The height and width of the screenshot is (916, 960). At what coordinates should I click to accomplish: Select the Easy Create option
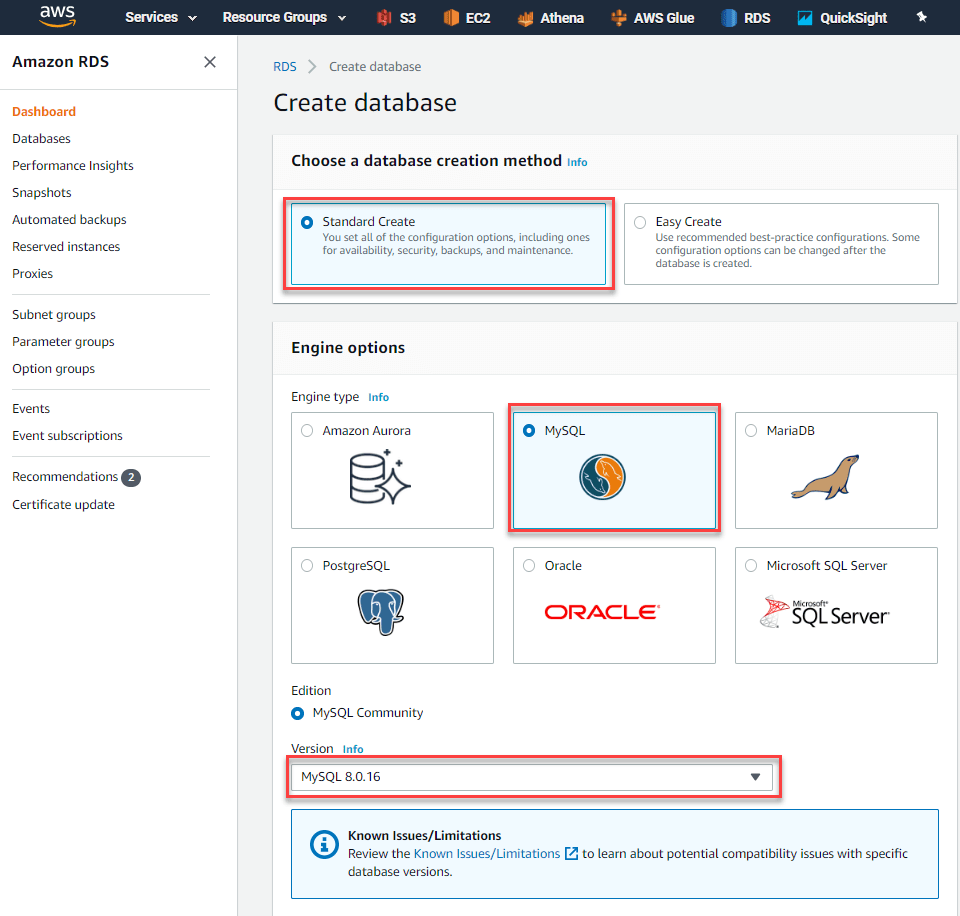click(x=638, y=222)
